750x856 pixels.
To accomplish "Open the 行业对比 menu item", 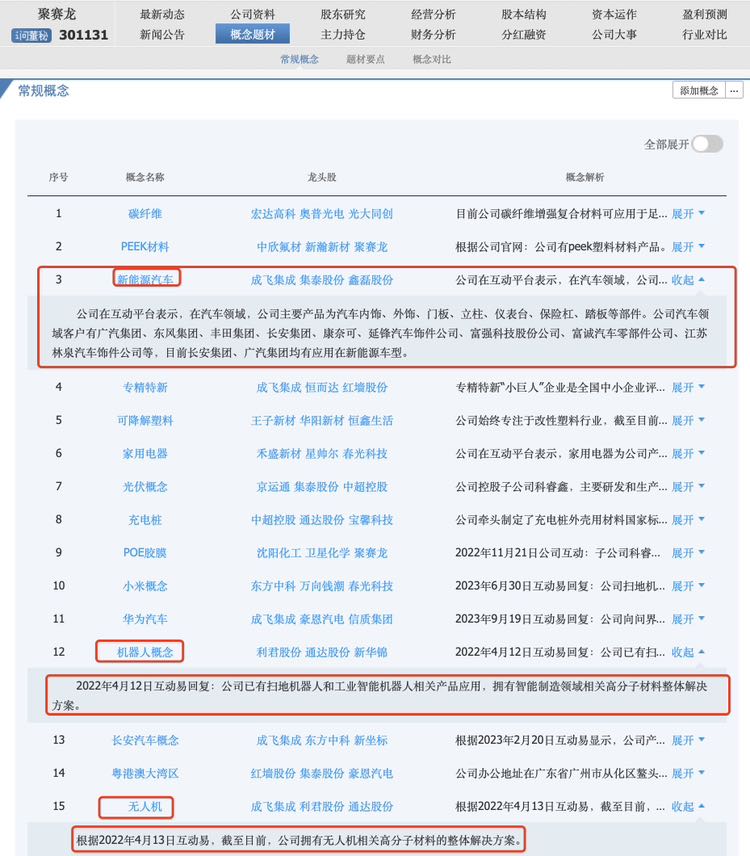I will [705, 34].
